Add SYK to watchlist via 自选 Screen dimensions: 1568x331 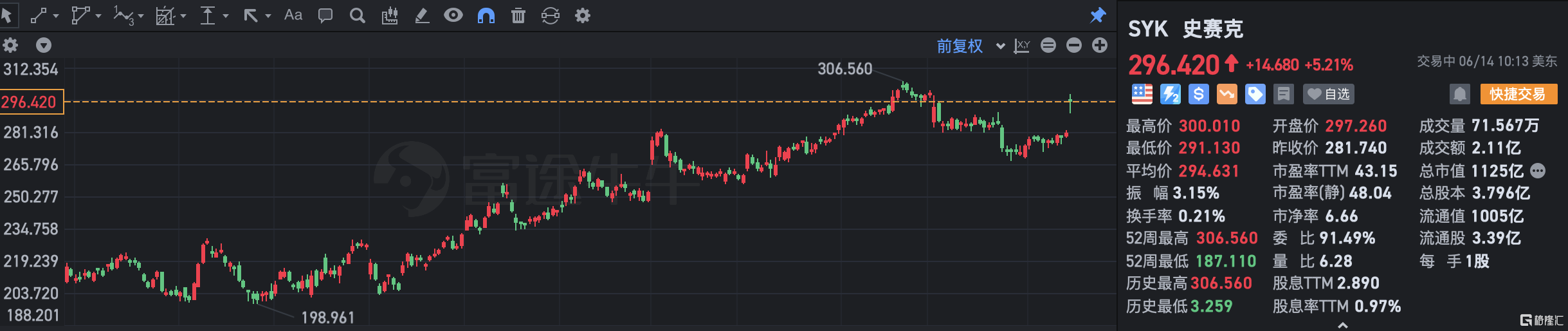pos(1329,94)
